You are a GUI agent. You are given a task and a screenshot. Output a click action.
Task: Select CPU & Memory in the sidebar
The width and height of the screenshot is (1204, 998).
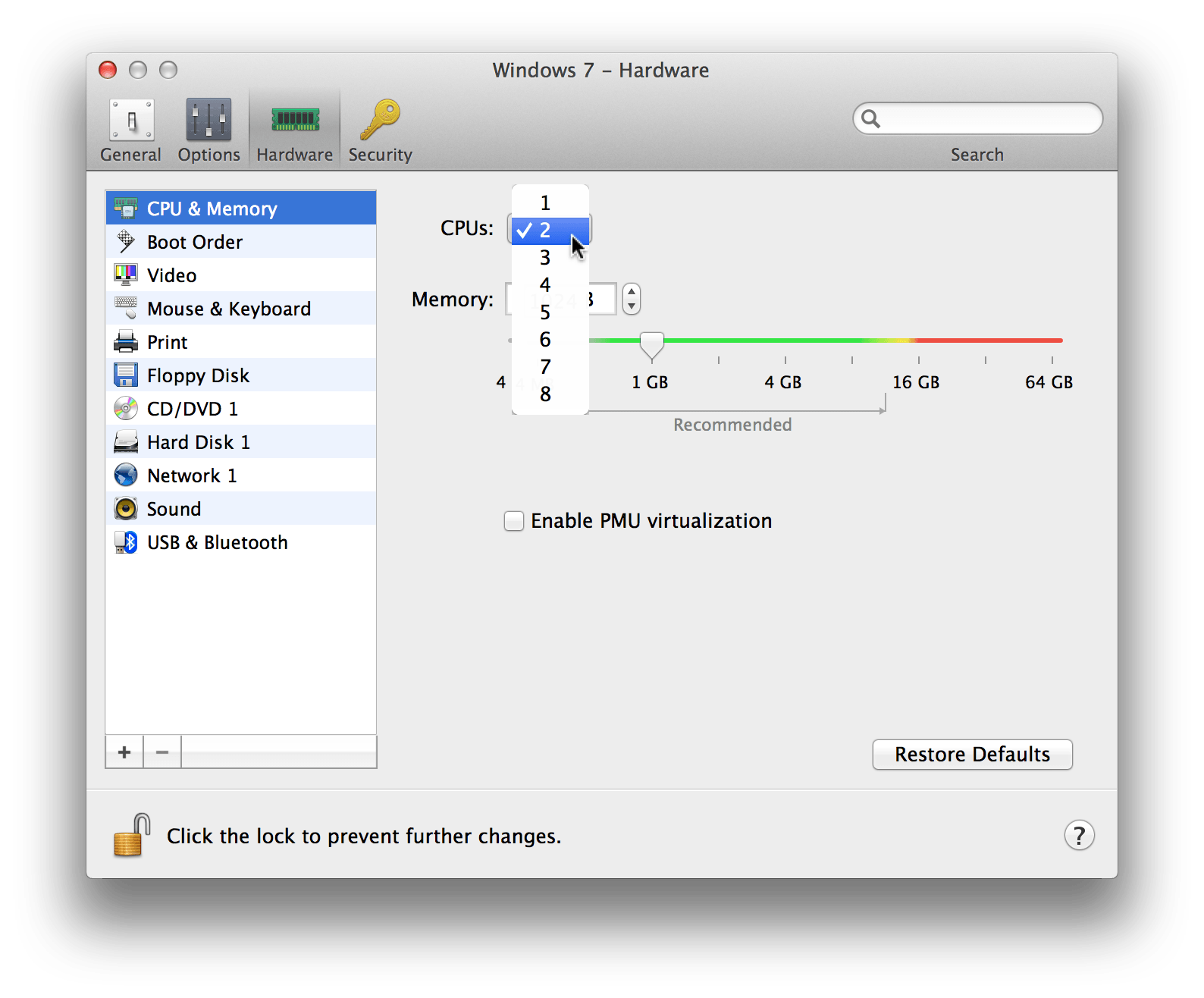(240, 208)
